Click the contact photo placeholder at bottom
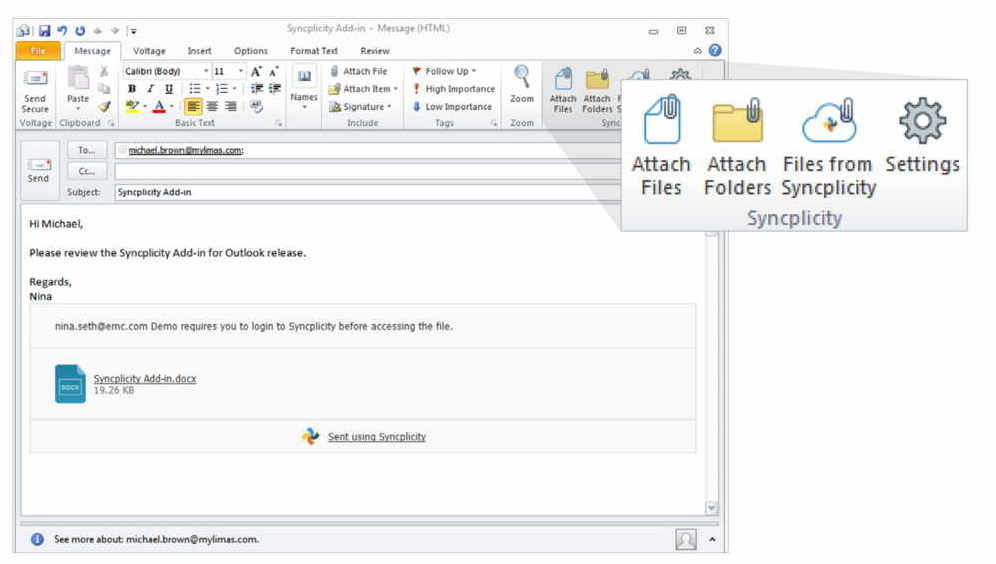Image resolution: width=996 pixels, height=564 pixels. pos(685,539)
